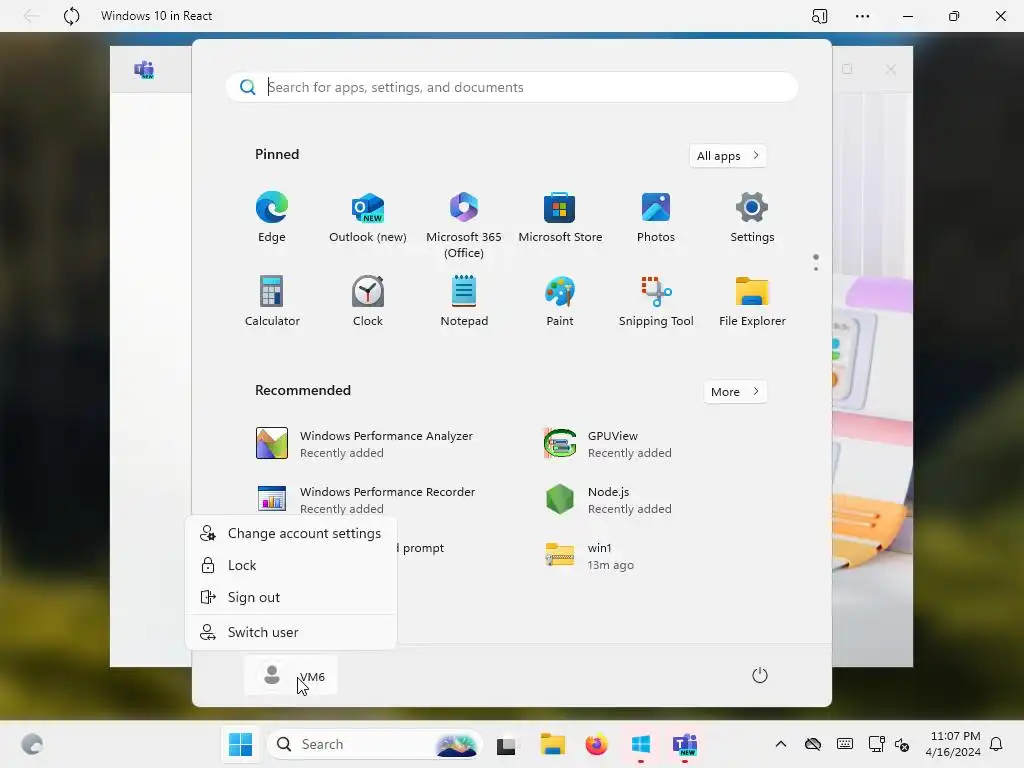Select Switch user menu entry
Image resolution: width=1024 pixels, height=768 pixels.
291,632
